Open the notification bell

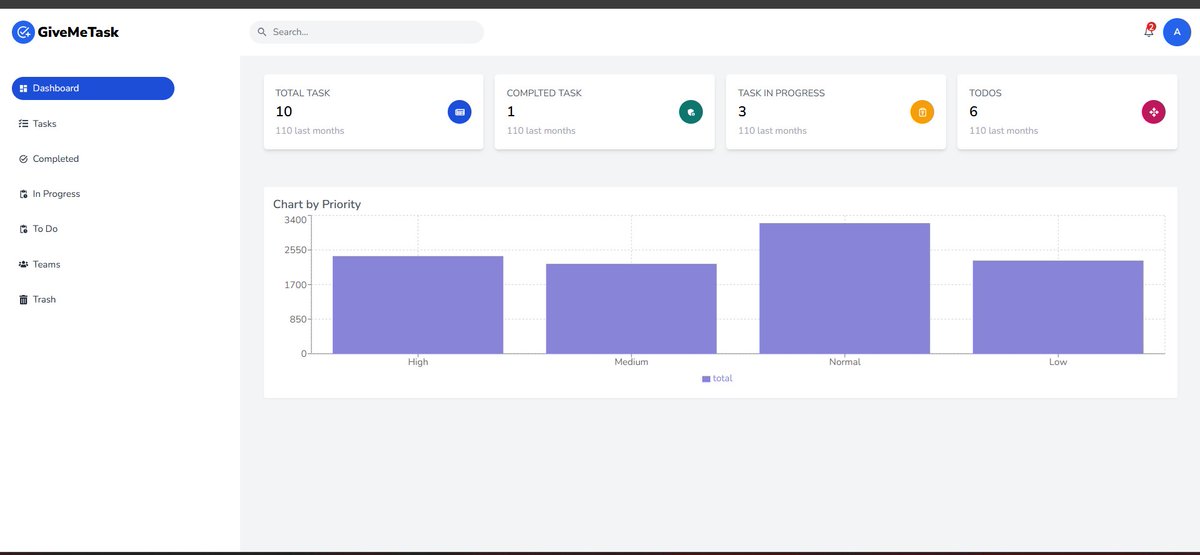1149,31
